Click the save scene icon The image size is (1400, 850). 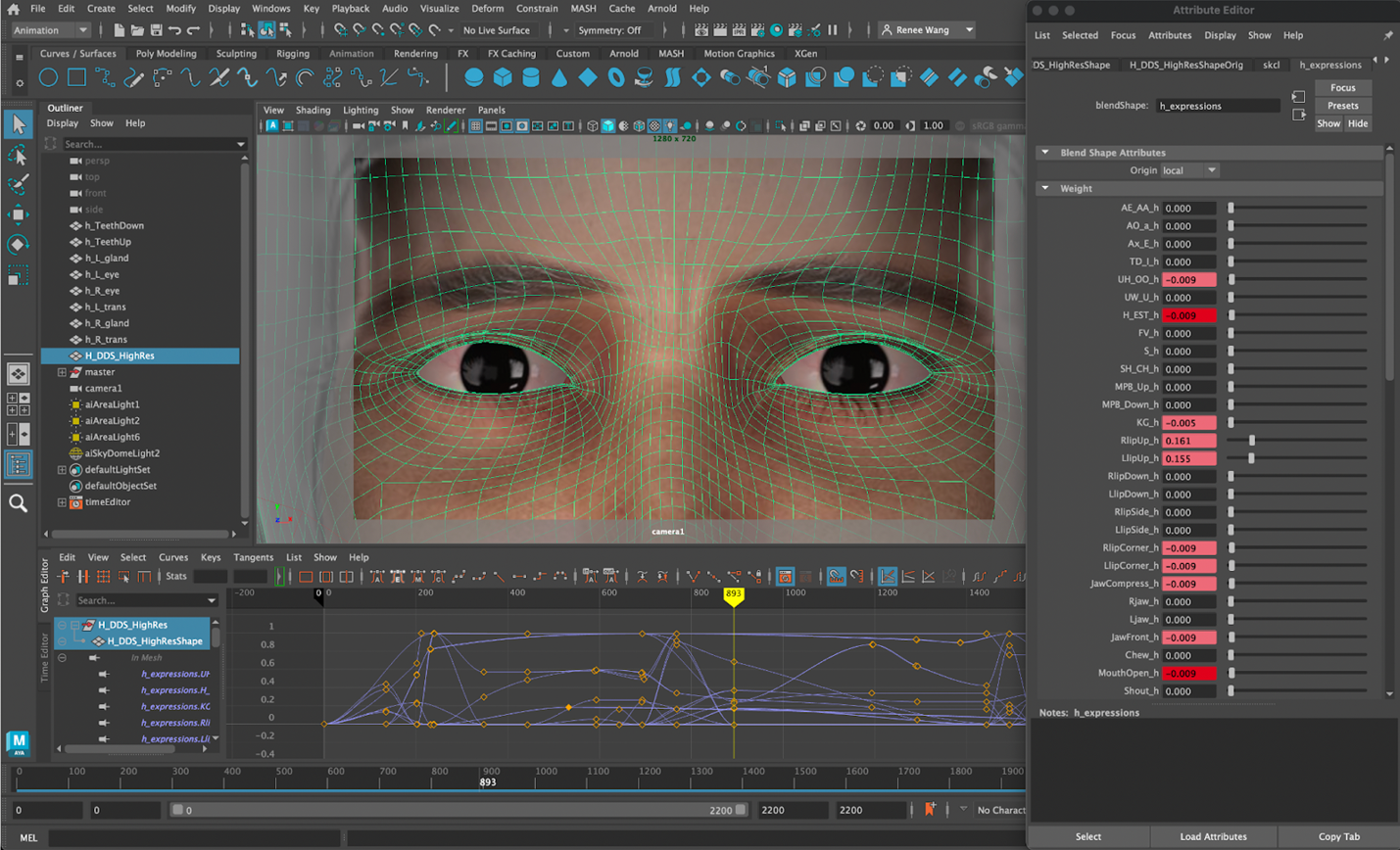coord(156,30)
